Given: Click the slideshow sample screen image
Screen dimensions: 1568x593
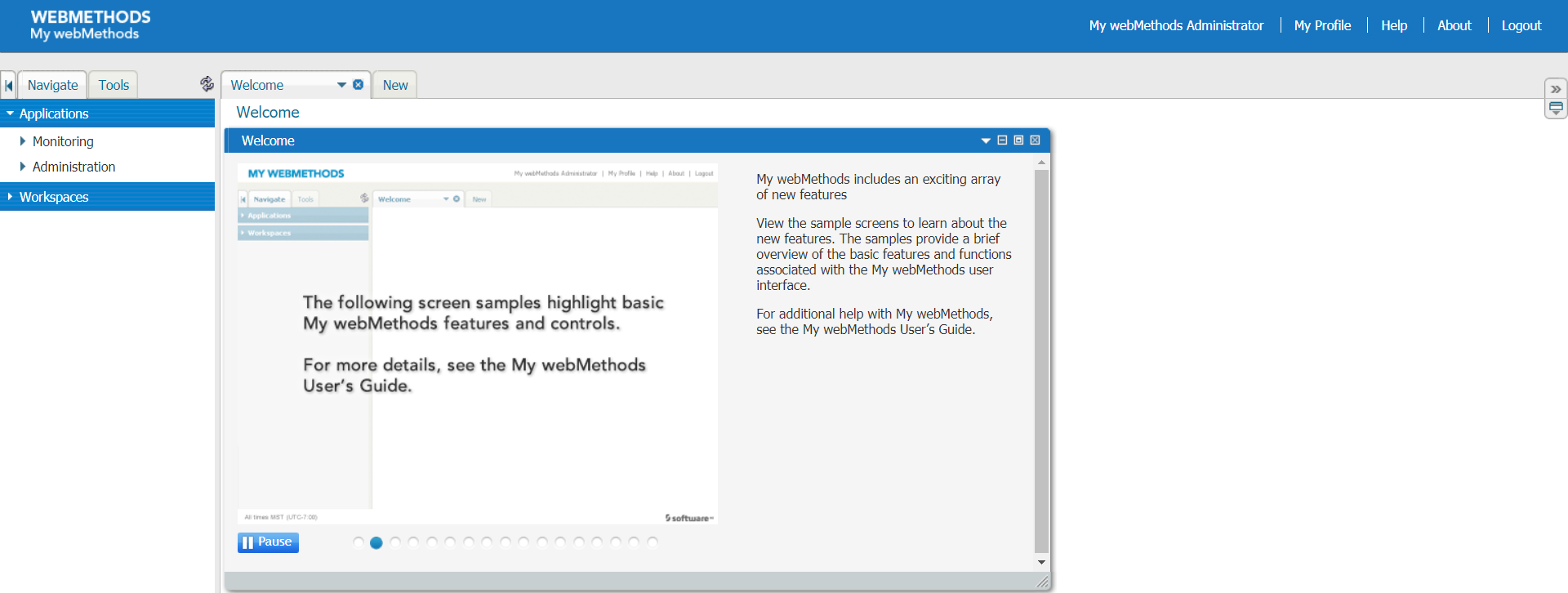Looking at the screenshot, I should coord(478,344).
